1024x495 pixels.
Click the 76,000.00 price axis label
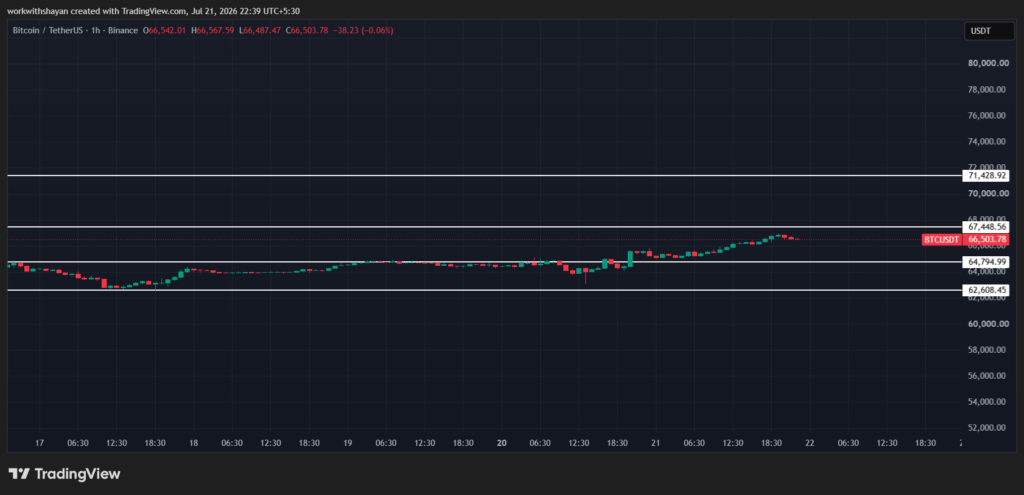[x=986, y=116]
